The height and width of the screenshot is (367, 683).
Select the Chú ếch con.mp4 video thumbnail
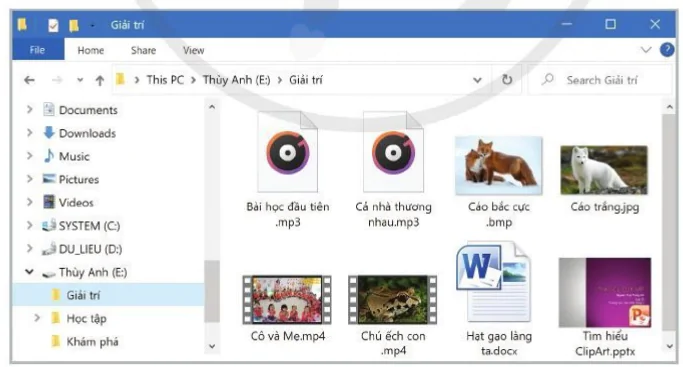click(x=392, y=300)
